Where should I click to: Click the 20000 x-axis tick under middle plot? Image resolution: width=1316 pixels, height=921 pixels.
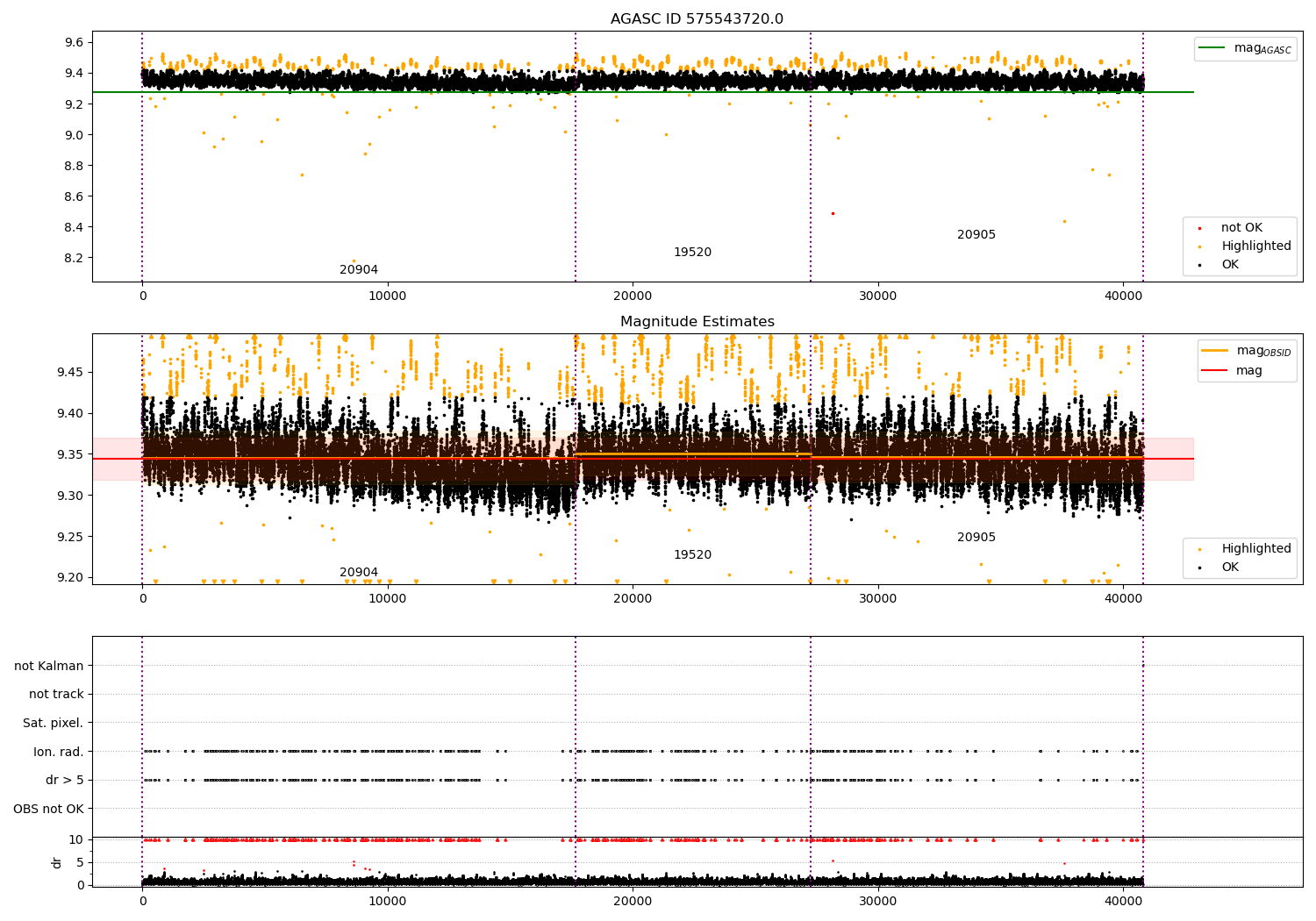click(x=633, y=599)
